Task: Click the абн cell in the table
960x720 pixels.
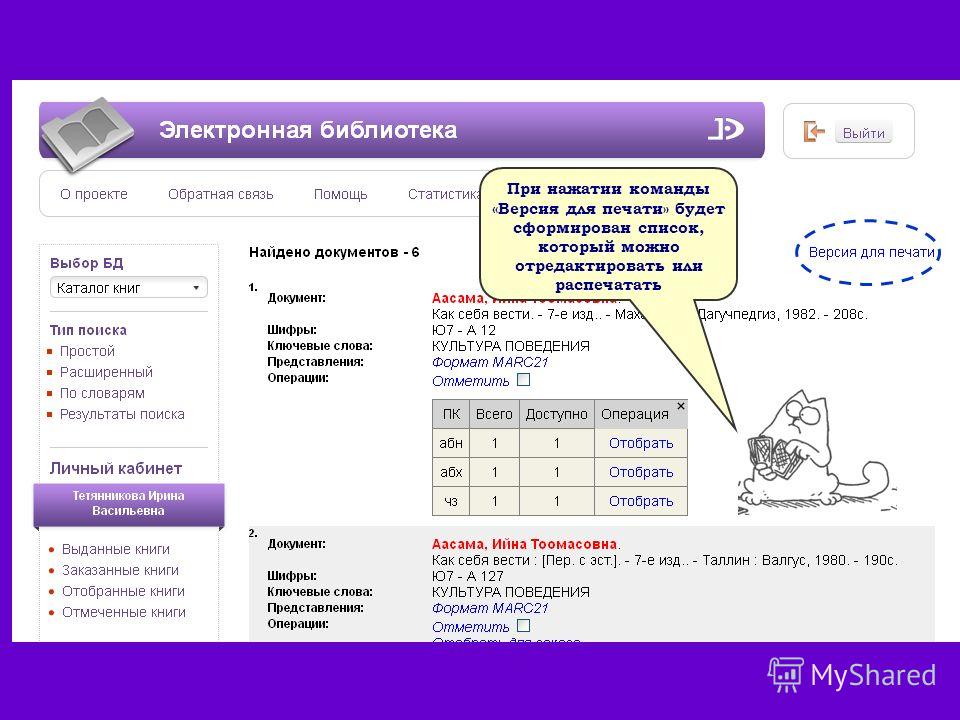Action: pos(451,443)
